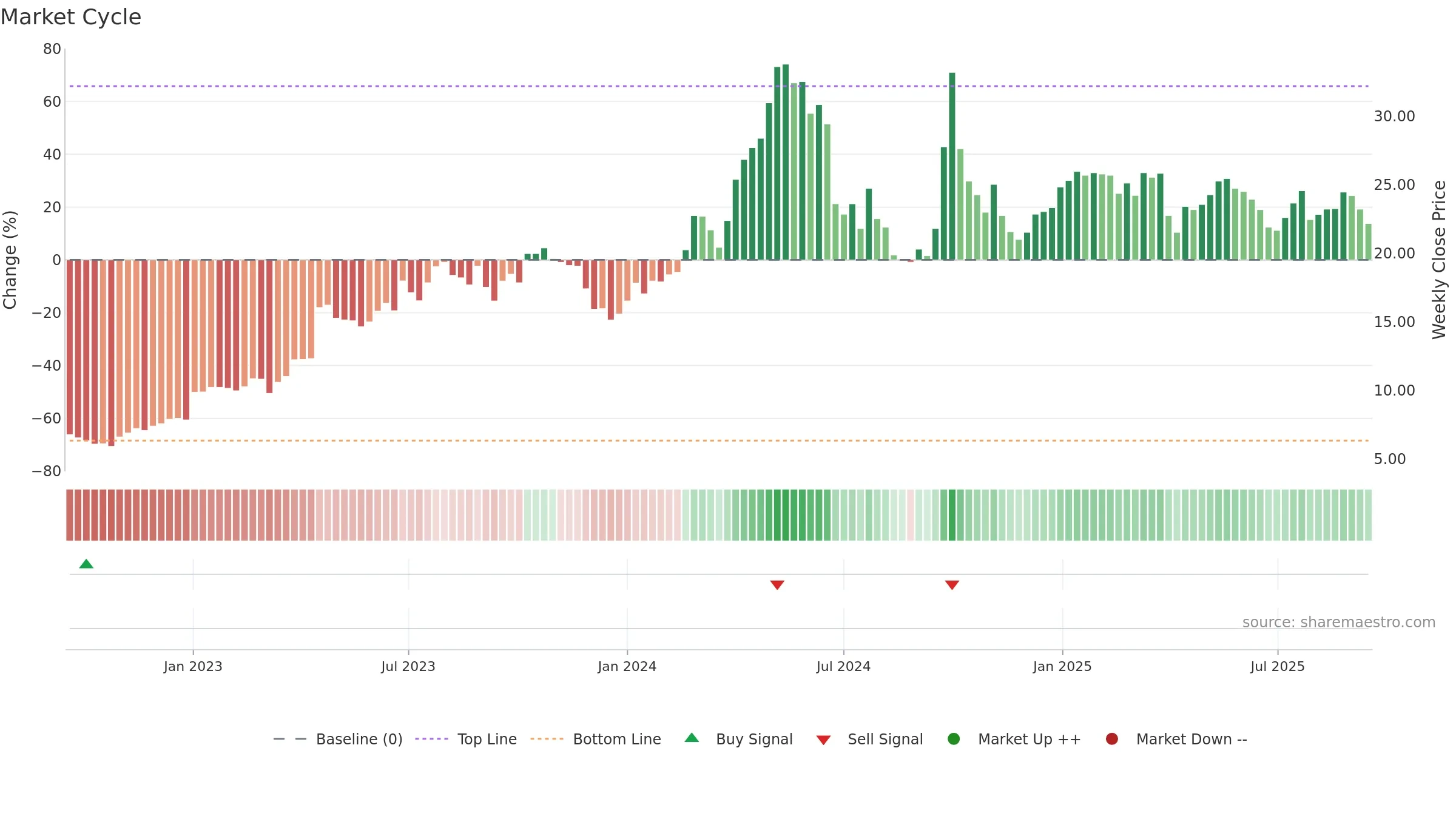The image size is (1456, 819).
Task: Click the 15.00 price axis label
Action: point(1394,322)
